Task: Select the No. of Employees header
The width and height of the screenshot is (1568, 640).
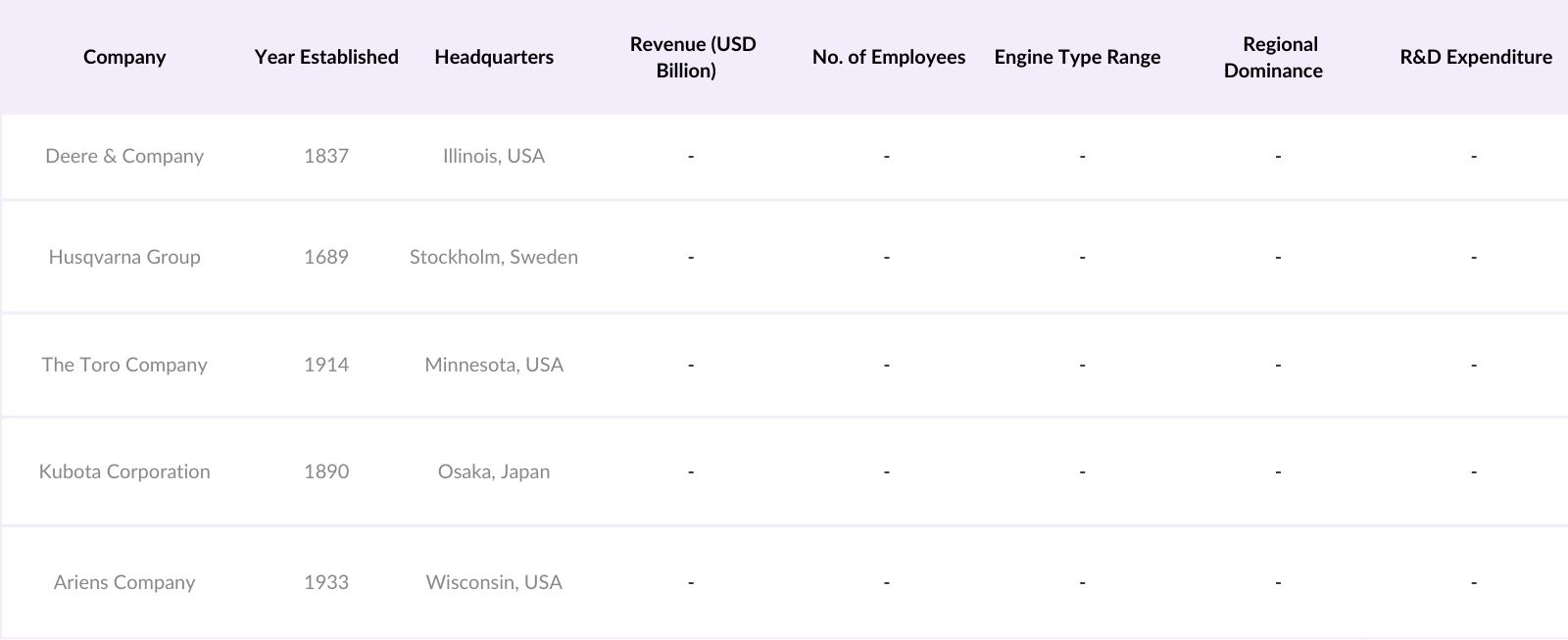Action: point(888,57)
